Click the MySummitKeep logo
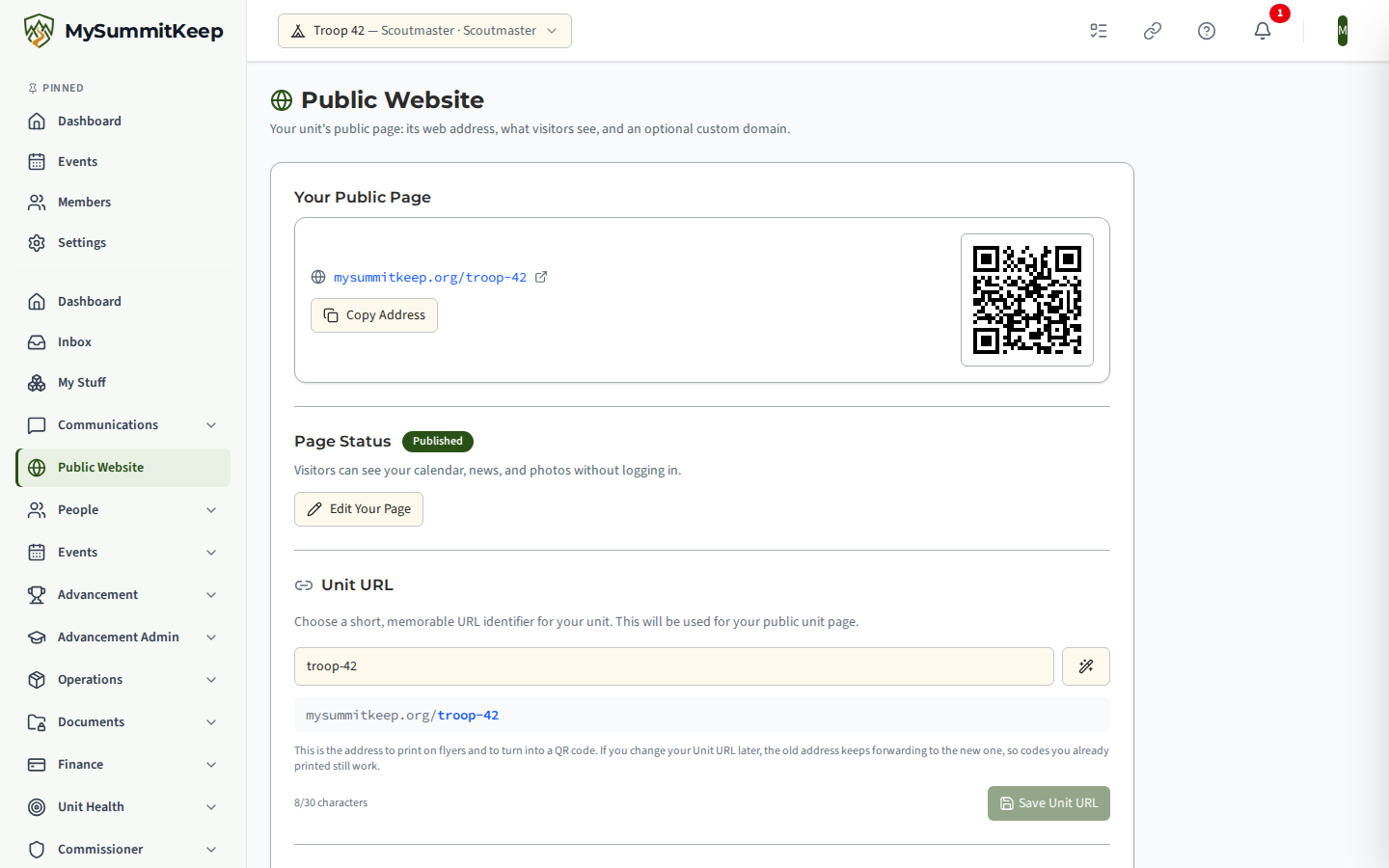The height and width of the screenshot is (868, 1389). tap(123, 31)
